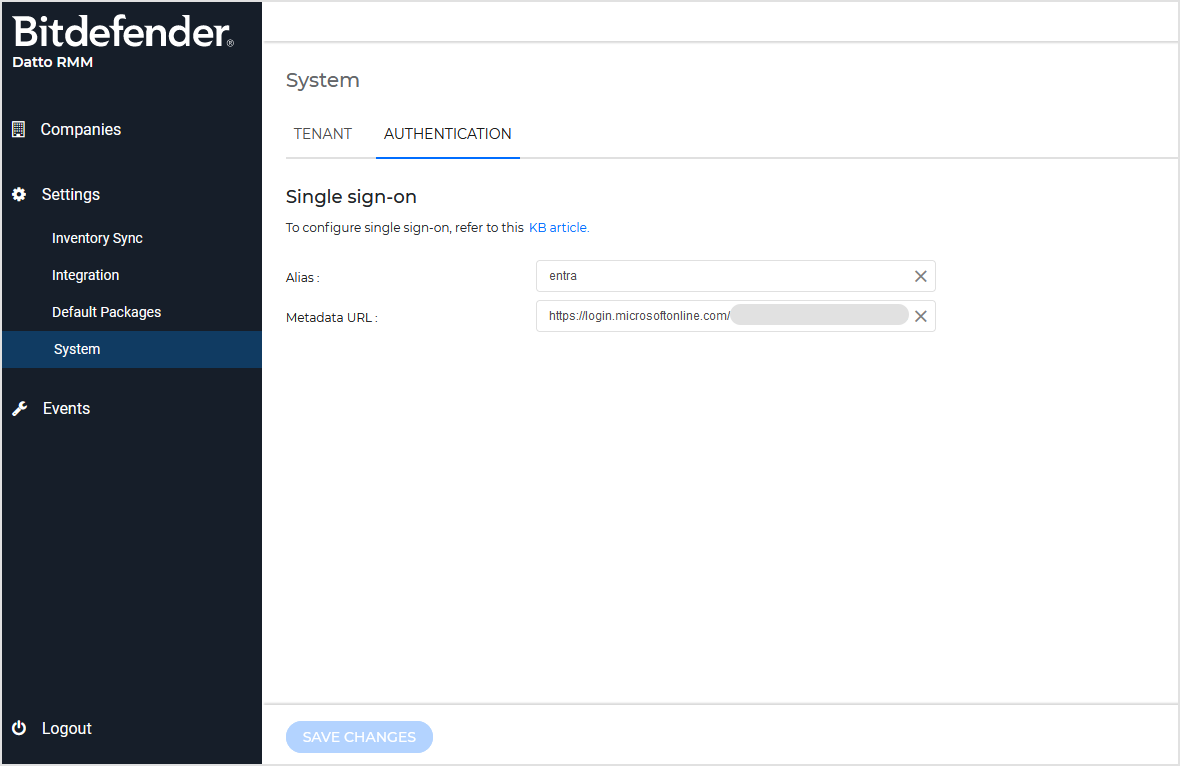Select System in the Settings menu

(77, 349)
